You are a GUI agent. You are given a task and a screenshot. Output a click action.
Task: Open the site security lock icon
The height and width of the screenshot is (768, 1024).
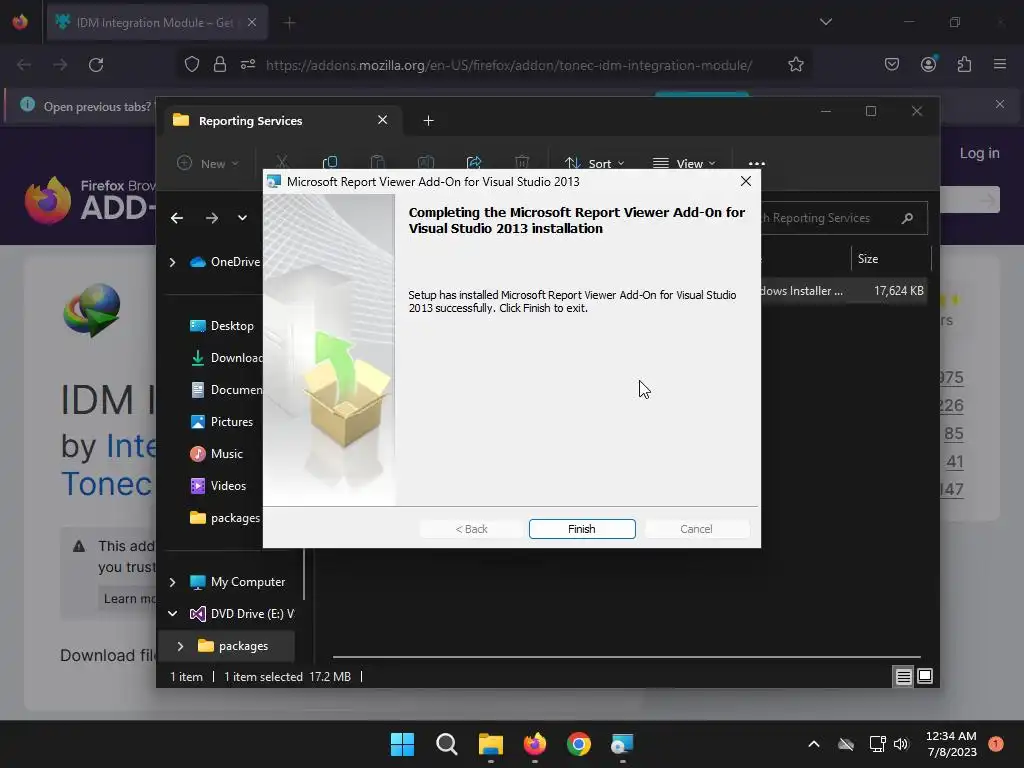[220, 65]
